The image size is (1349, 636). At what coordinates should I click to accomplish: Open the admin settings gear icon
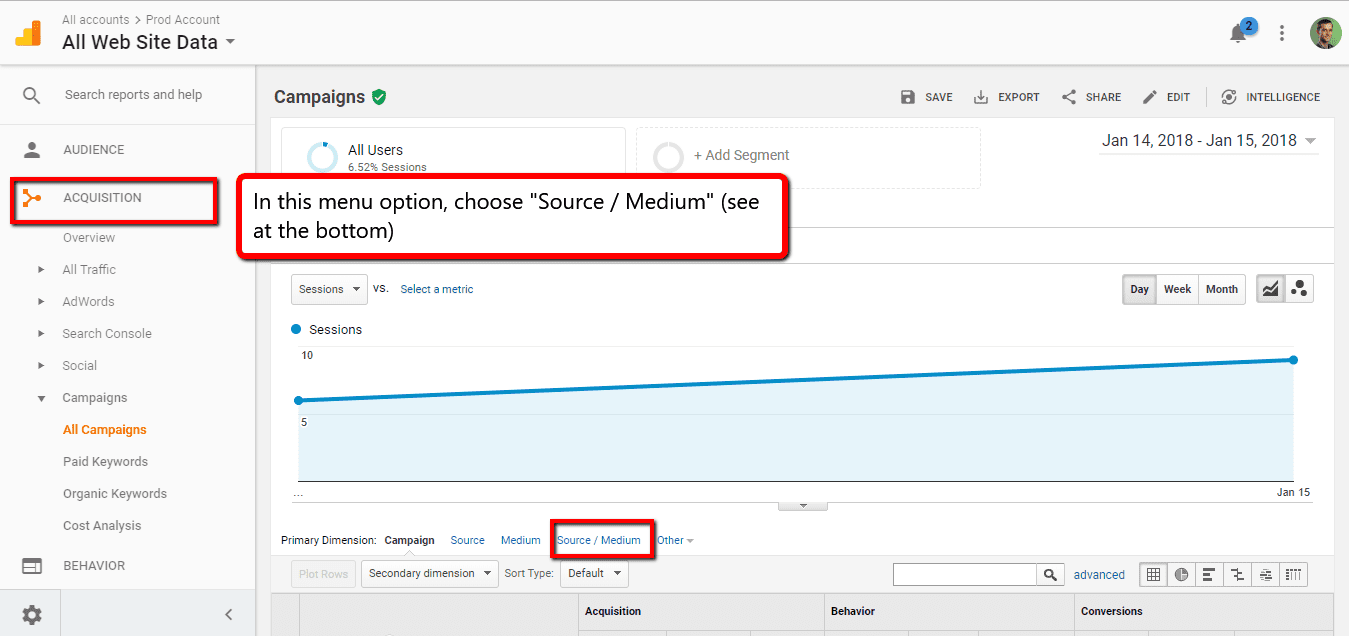click(32, 615)
